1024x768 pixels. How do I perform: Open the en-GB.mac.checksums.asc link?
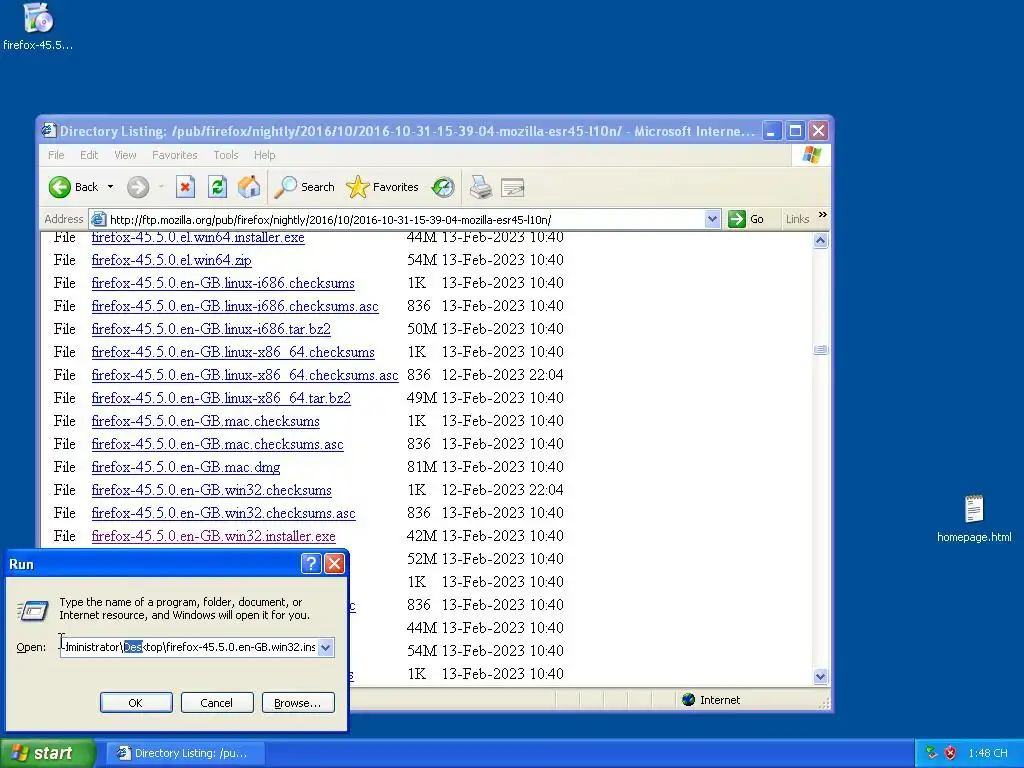point(217,444)
